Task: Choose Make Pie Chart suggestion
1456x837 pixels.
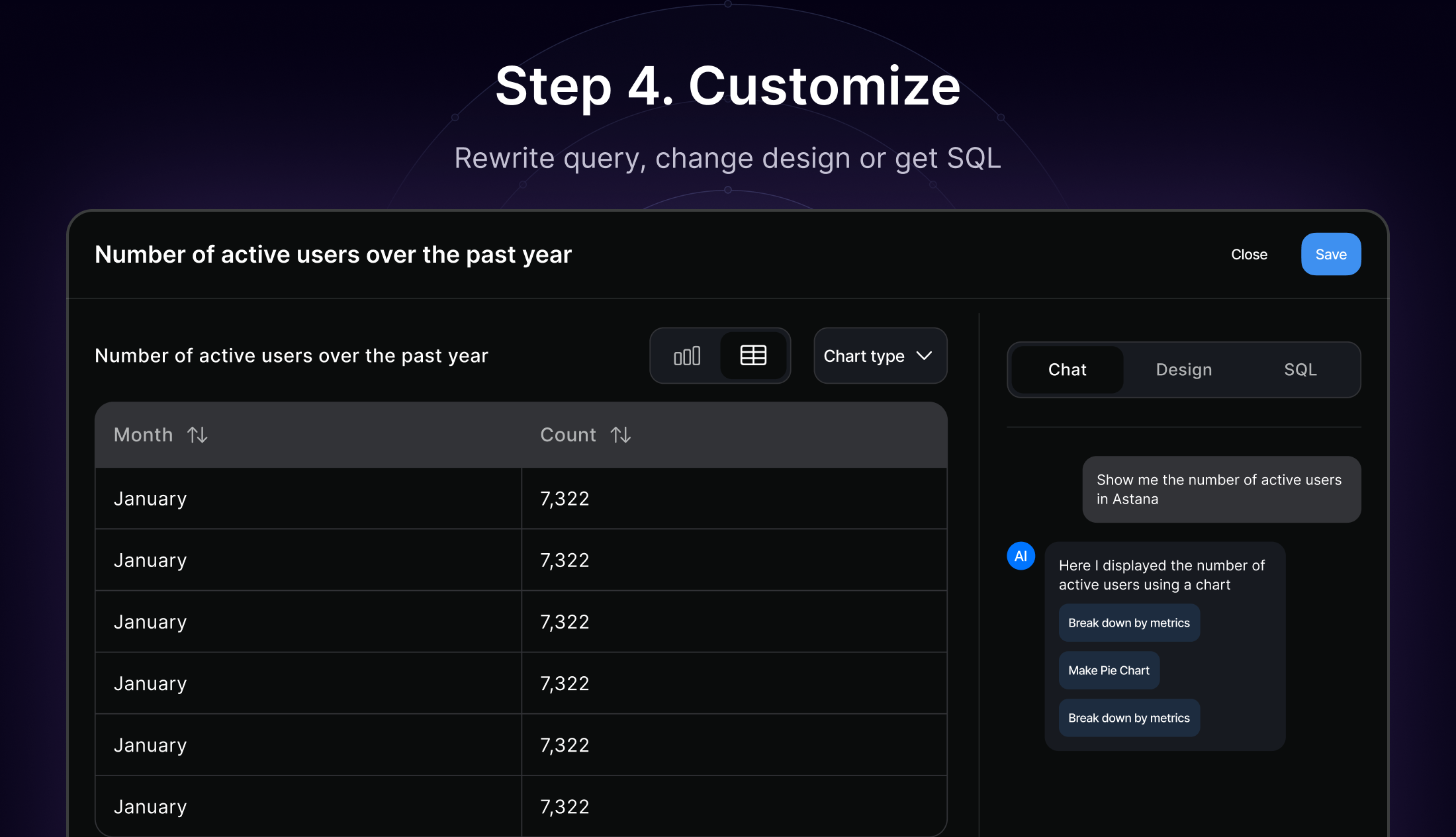Action: (1109, 670)
